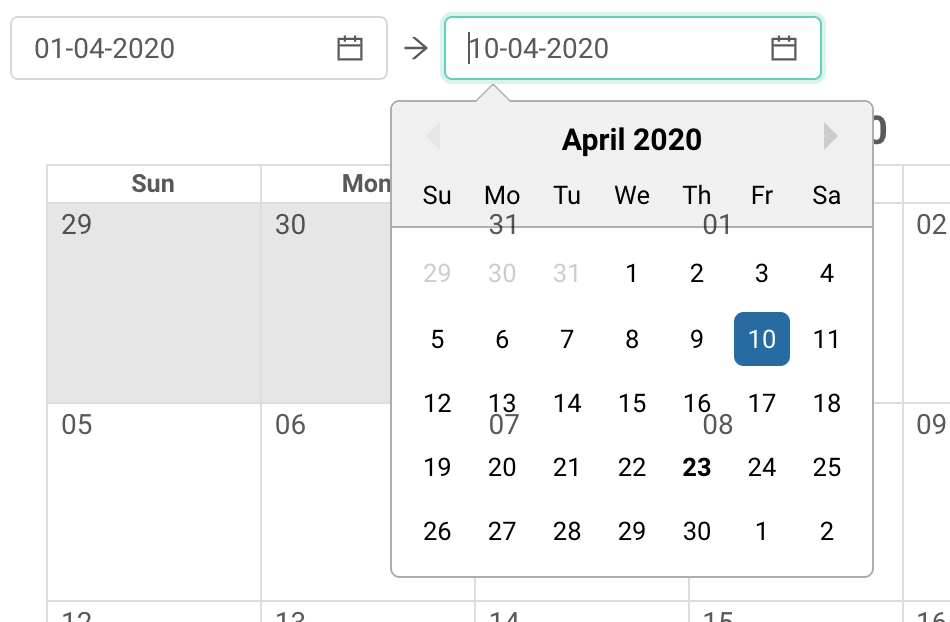Select March 29 from previous month
This screenshot has width=950, height=622.
click(437, 275)
